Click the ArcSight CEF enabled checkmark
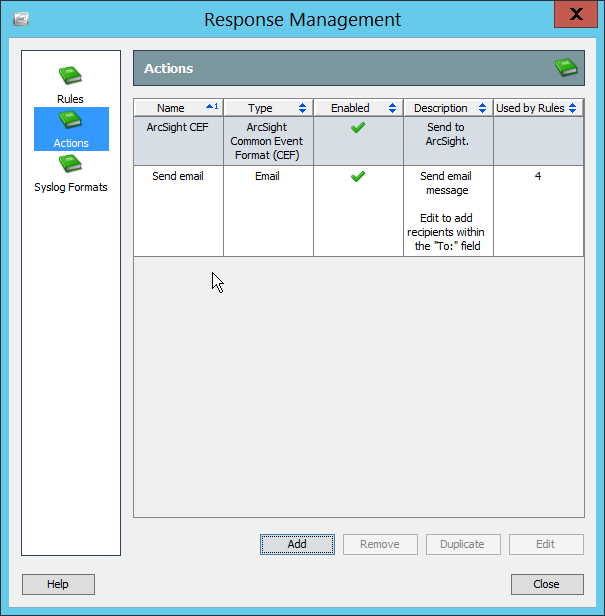 [x=358, y=128]
